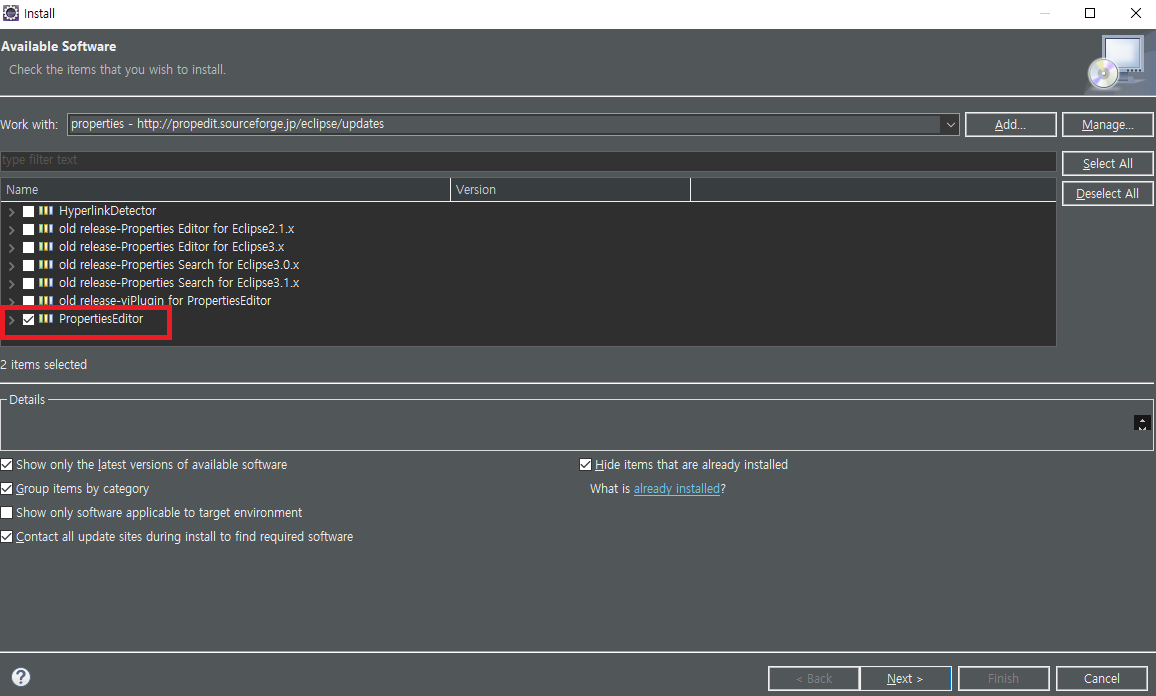Click the Version column header
The width and height of the screenshot is (1156, 696).
tap(570, 189)
